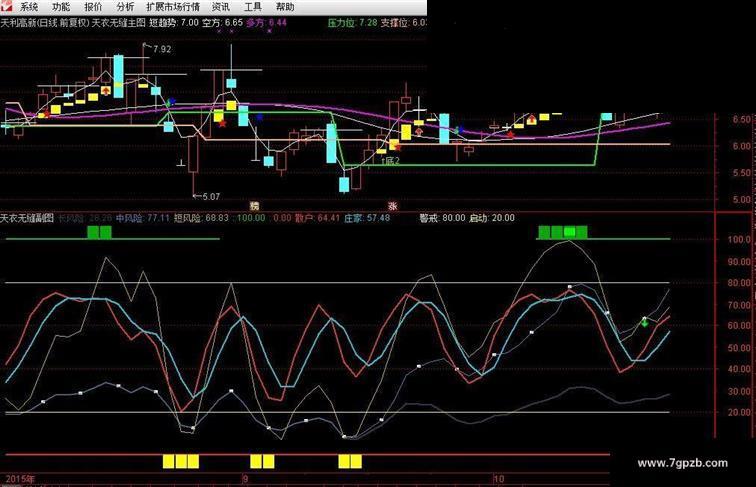
Task: Click the month 9 date axis label
Action: pyautogui.click(x=245, y=479)
